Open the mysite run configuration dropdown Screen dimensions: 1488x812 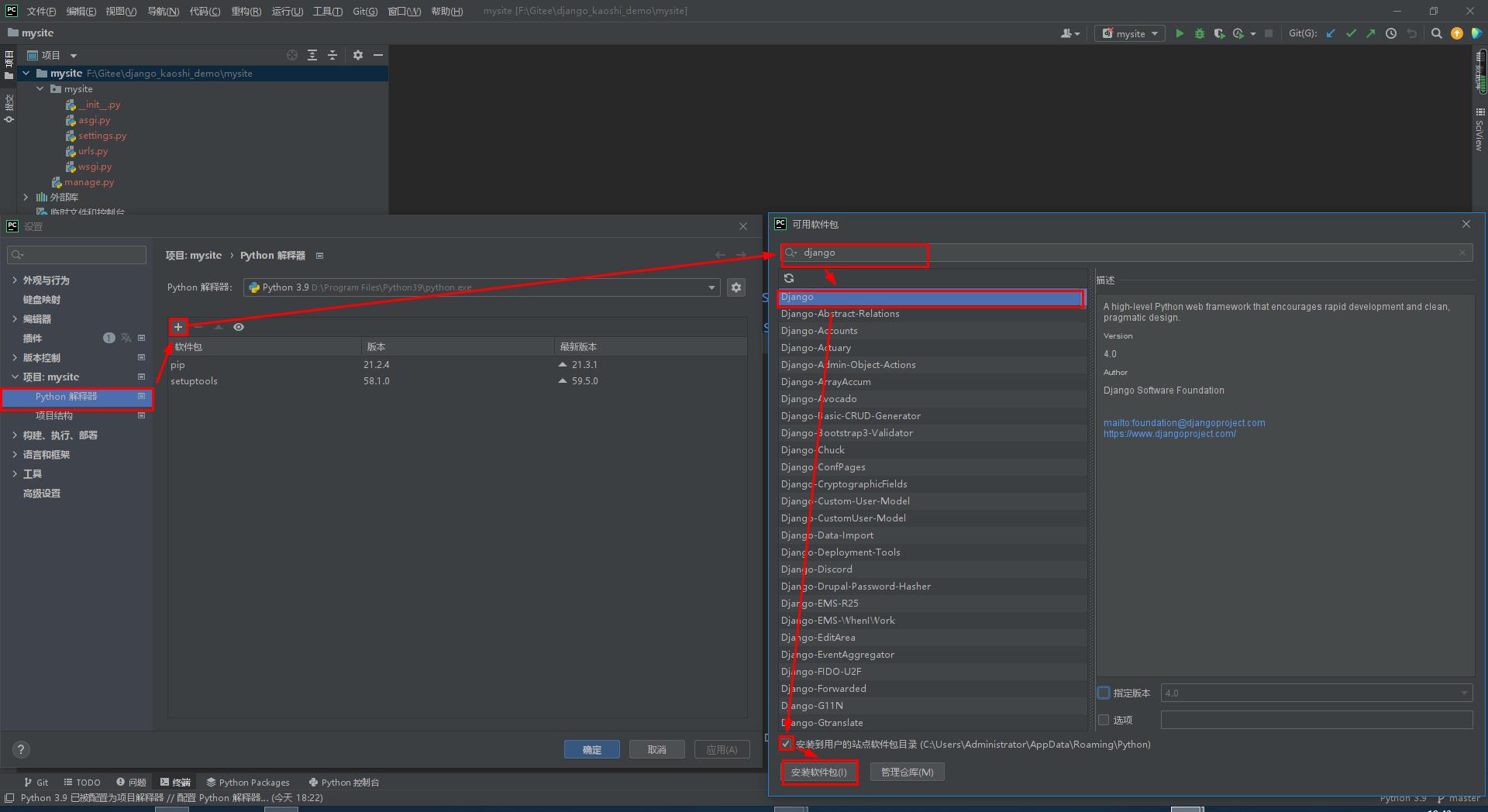(1130, 33)
